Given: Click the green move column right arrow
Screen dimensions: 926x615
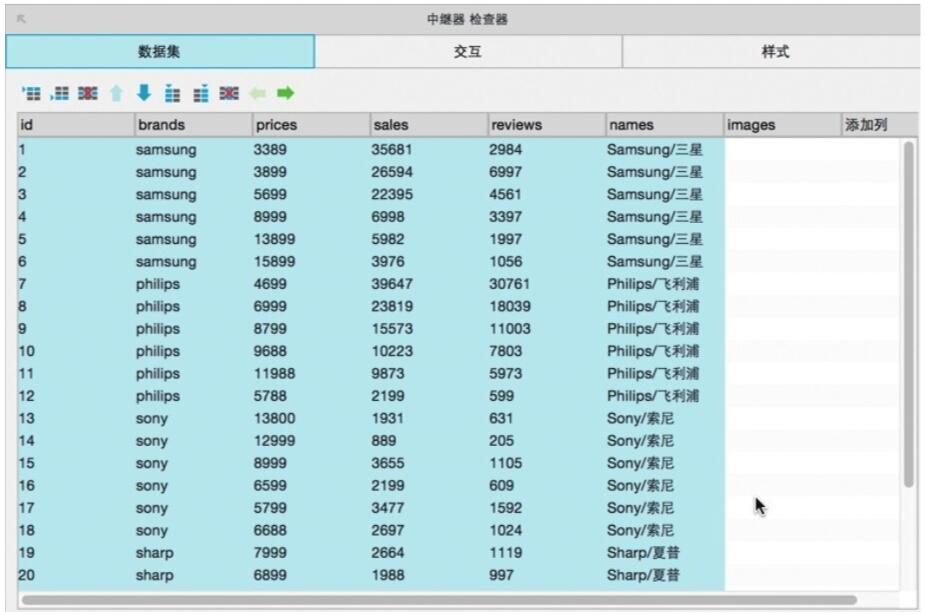Looking at the screenshot, I should [x=286, y=93].
